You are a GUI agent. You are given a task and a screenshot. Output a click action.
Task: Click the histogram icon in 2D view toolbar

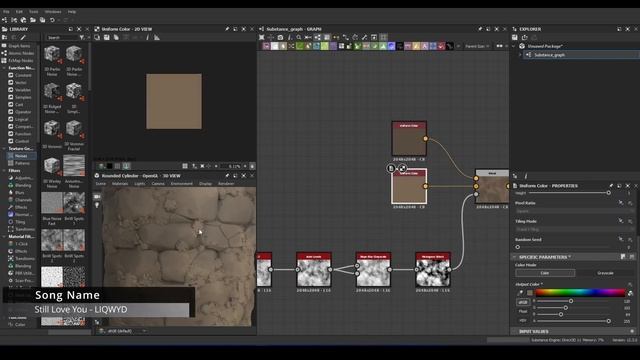click(x=157, y=38)
